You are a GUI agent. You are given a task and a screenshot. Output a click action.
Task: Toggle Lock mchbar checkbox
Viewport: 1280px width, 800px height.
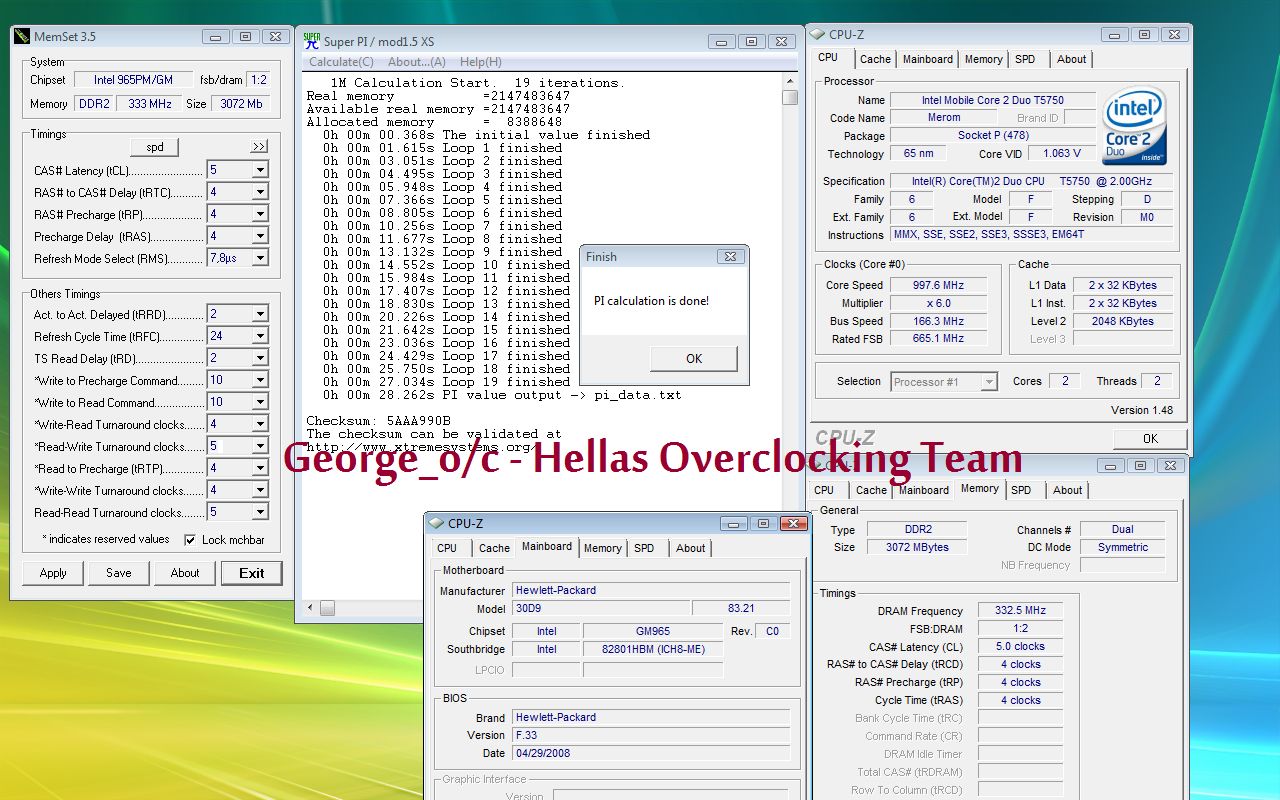pyautogui.click(x=190, y=540)
